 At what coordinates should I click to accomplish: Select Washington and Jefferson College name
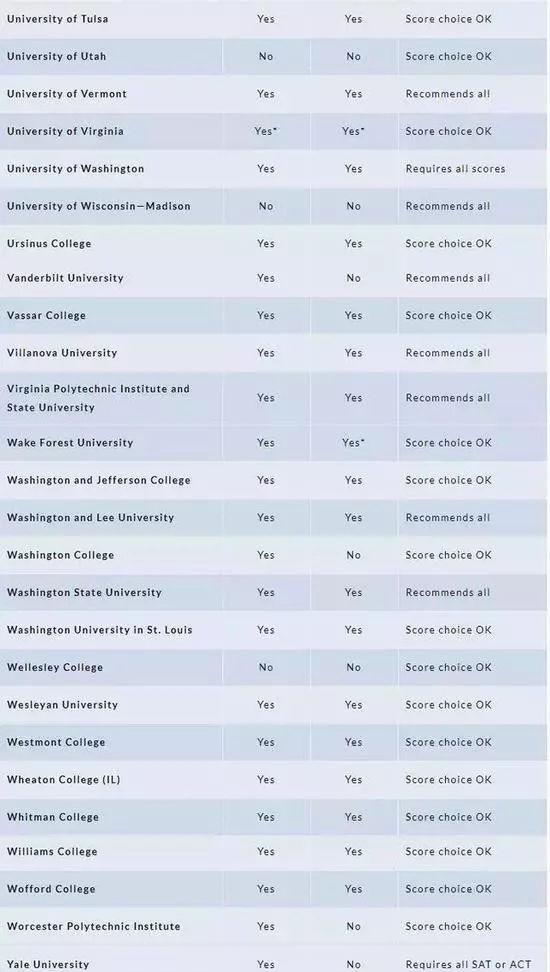tap(99, 480)
